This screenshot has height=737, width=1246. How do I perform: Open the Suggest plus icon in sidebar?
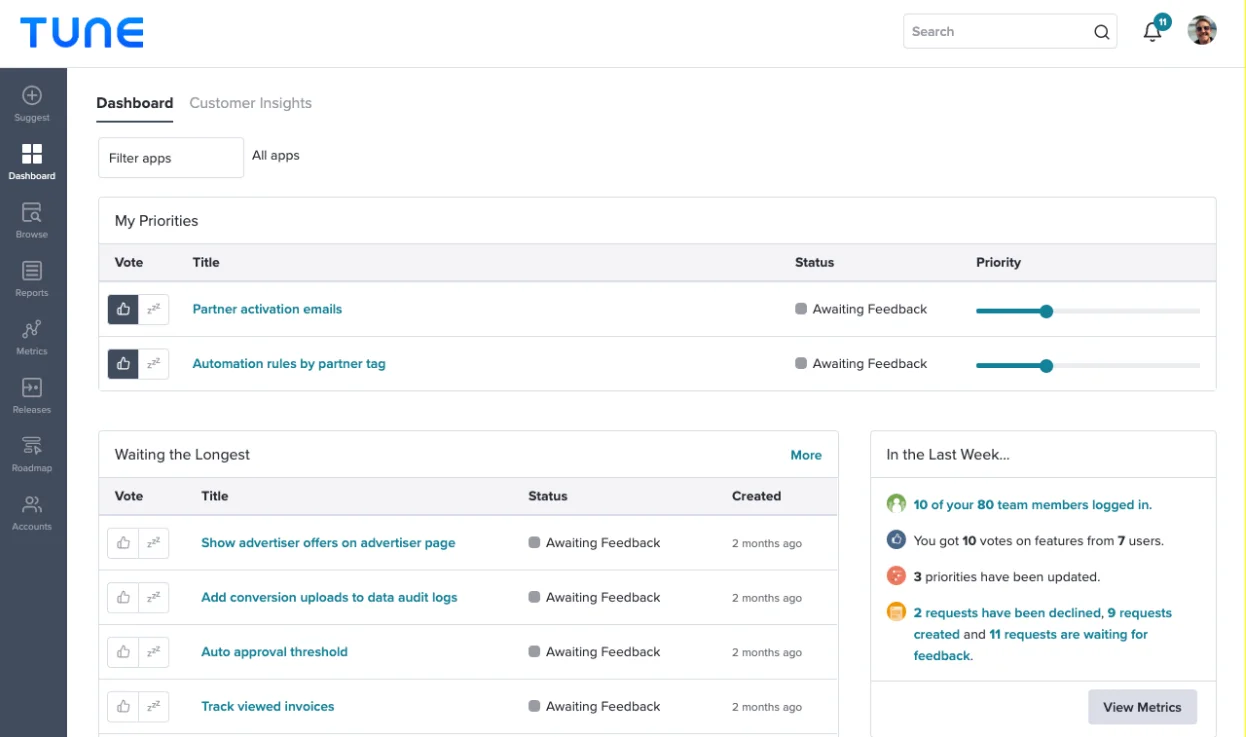tap(32, 95)
